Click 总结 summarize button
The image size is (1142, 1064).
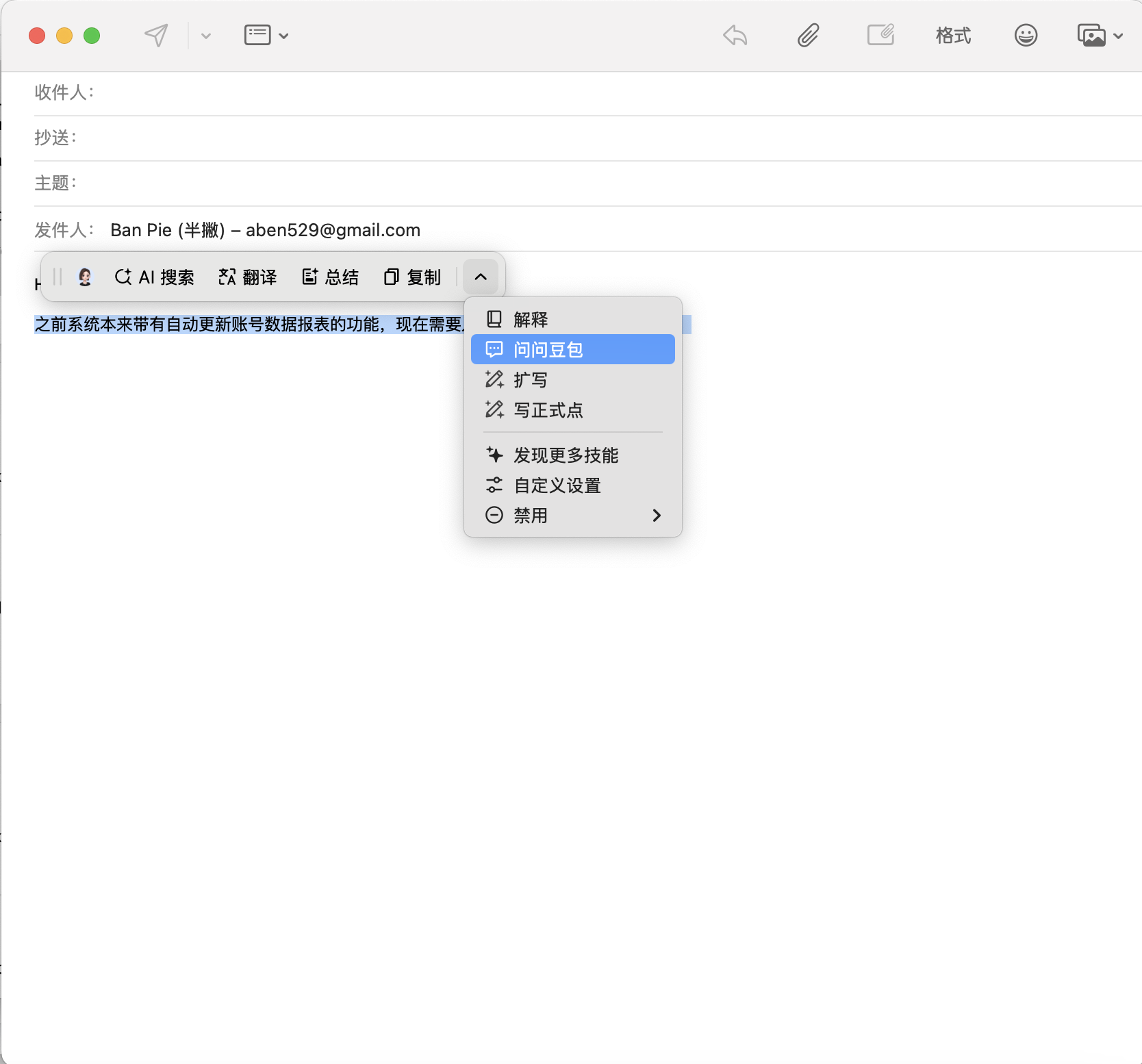pos(331,277)
